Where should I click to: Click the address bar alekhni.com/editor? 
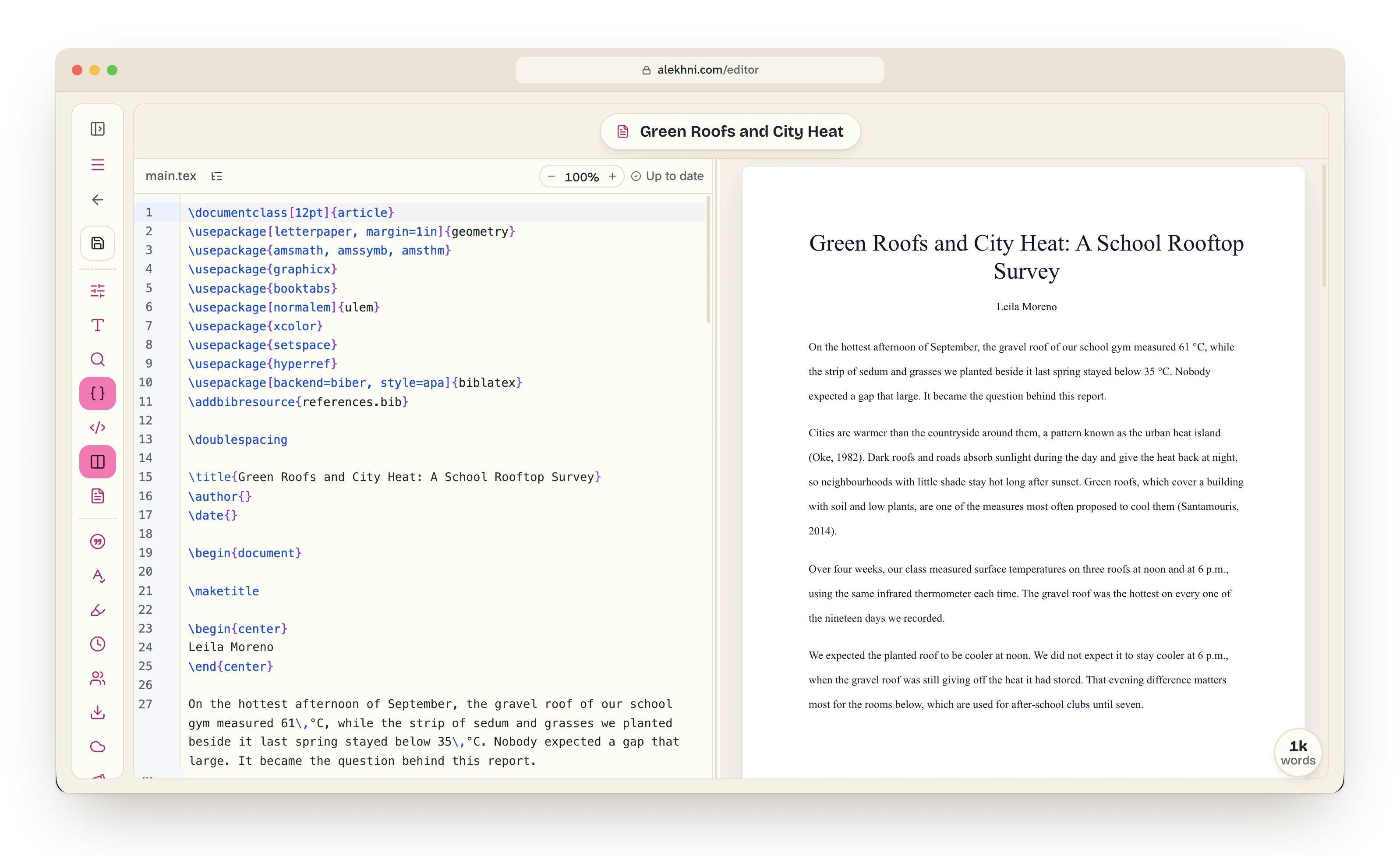click(x=700, y=70)
